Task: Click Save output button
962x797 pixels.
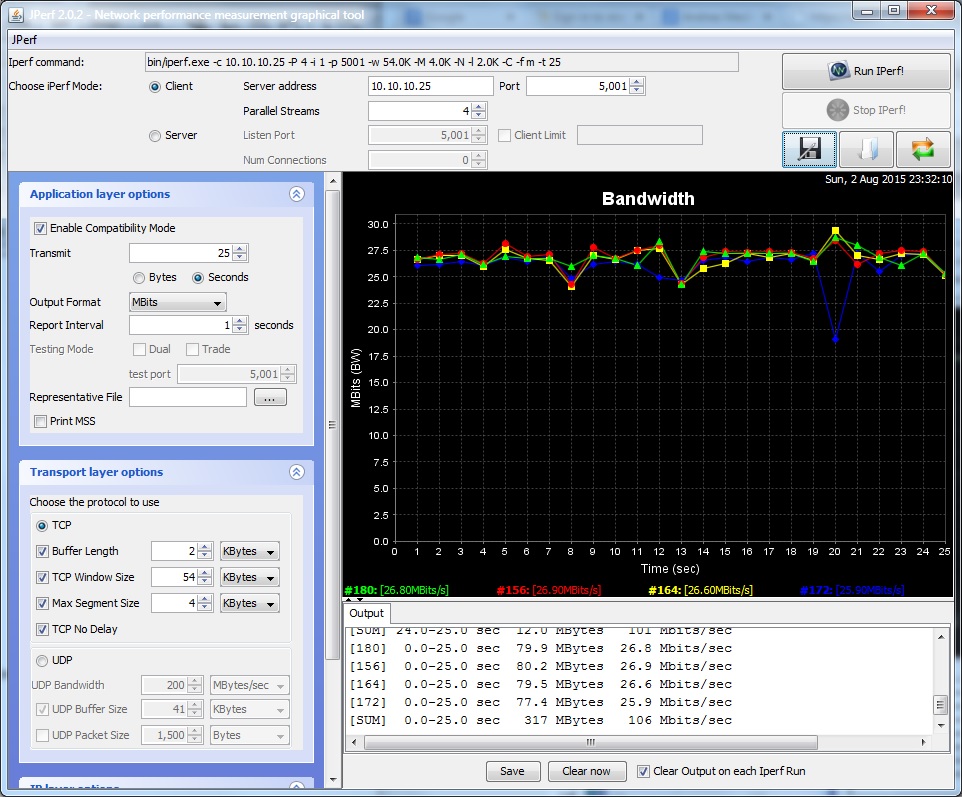Action: [x=512, y=771]
